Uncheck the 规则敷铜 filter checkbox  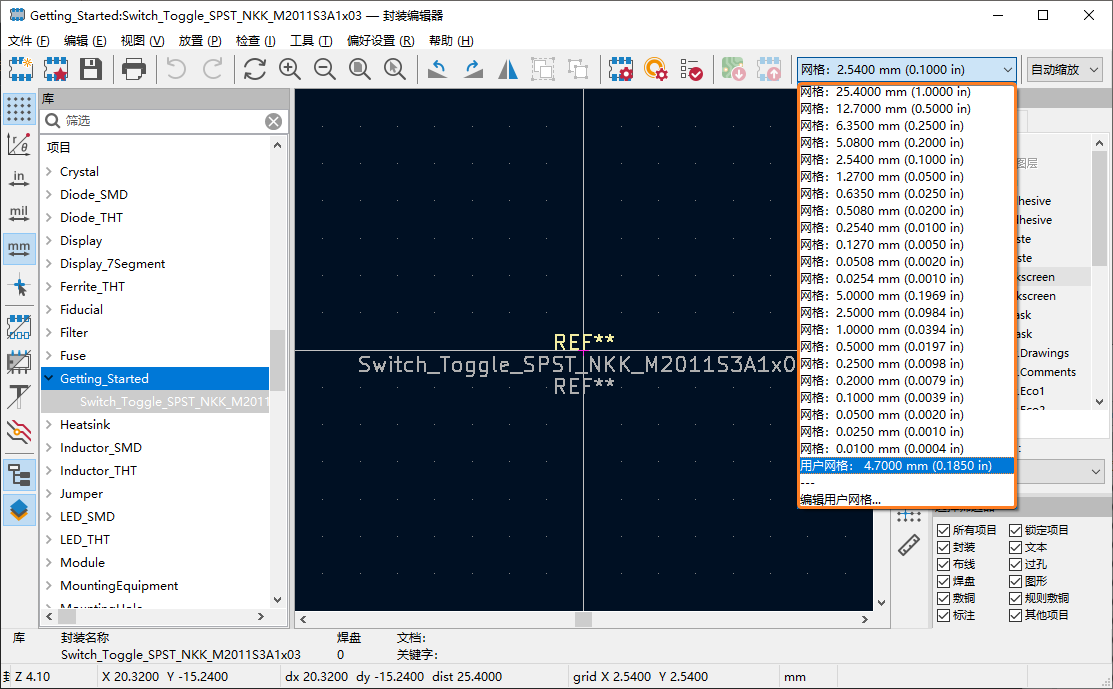(x=1015, y=598)
